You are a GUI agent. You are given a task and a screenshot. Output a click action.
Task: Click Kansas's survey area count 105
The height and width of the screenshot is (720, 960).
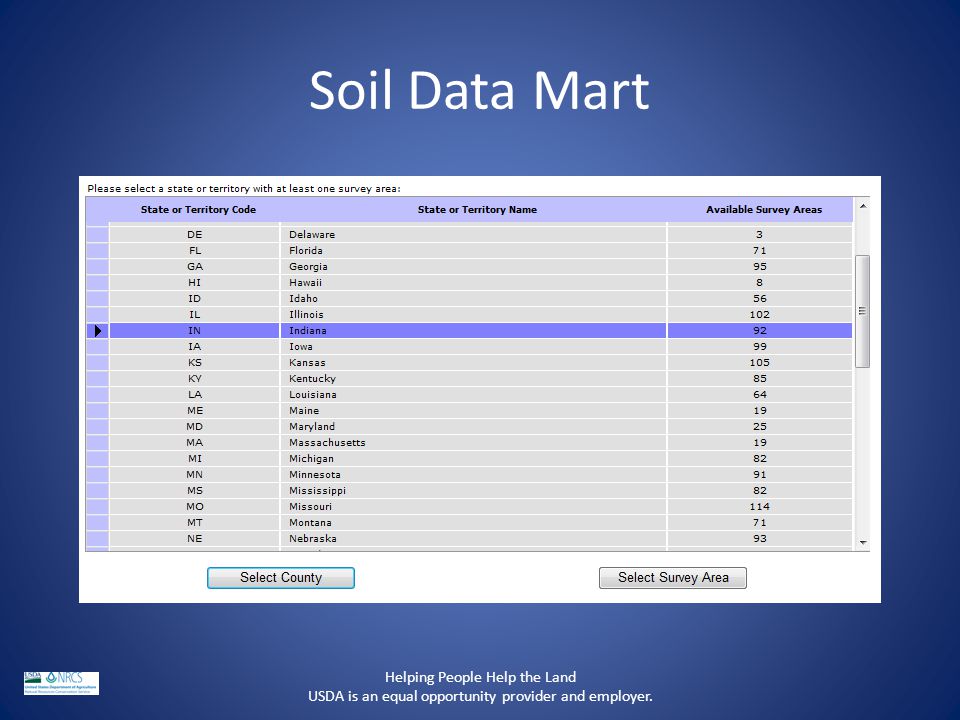click(x=760, y=362)
